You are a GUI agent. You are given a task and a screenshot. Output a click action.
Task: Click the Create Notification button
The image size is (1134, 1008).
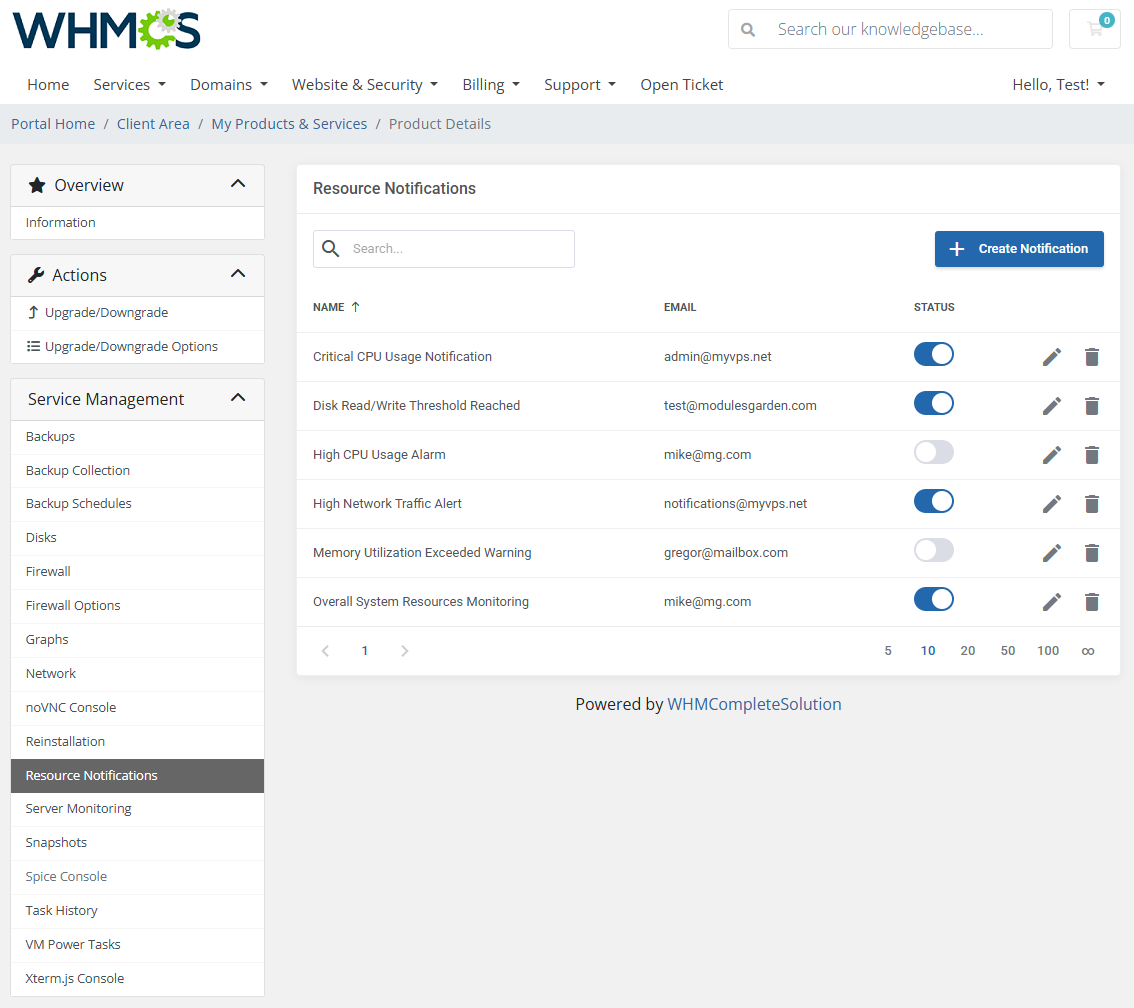point(1019,249)
